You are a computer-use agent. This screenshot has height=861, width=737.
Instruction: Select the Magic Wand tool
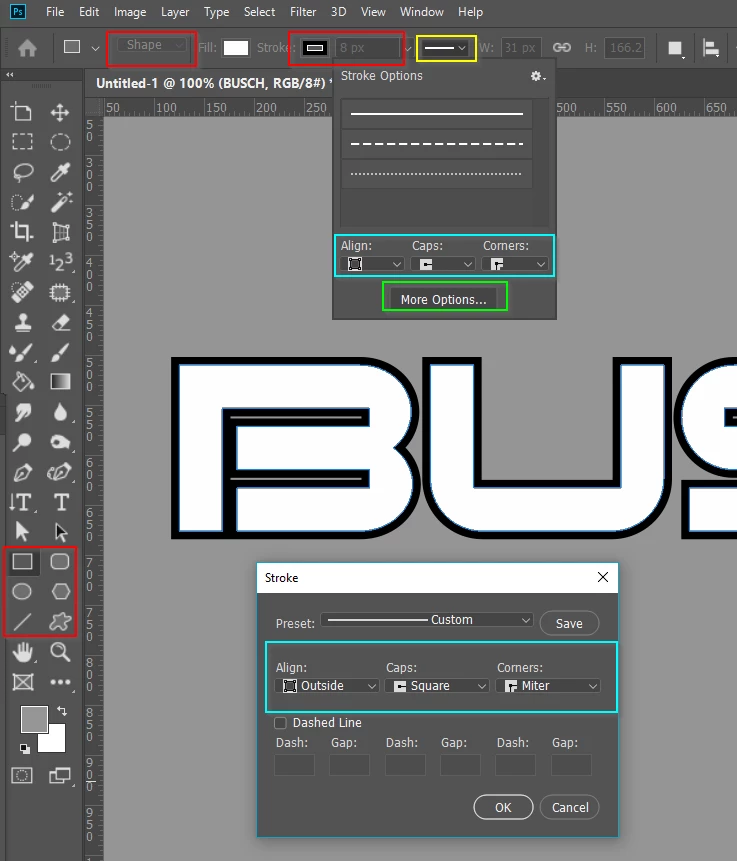click(x=60, y=202)
